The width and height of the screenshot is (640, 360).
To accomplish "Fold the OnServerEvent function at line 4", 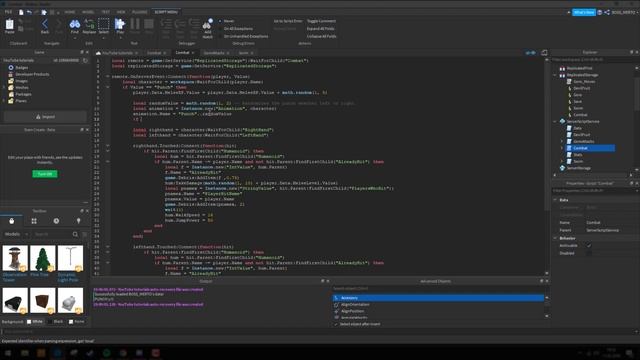I will pos(108,76).
